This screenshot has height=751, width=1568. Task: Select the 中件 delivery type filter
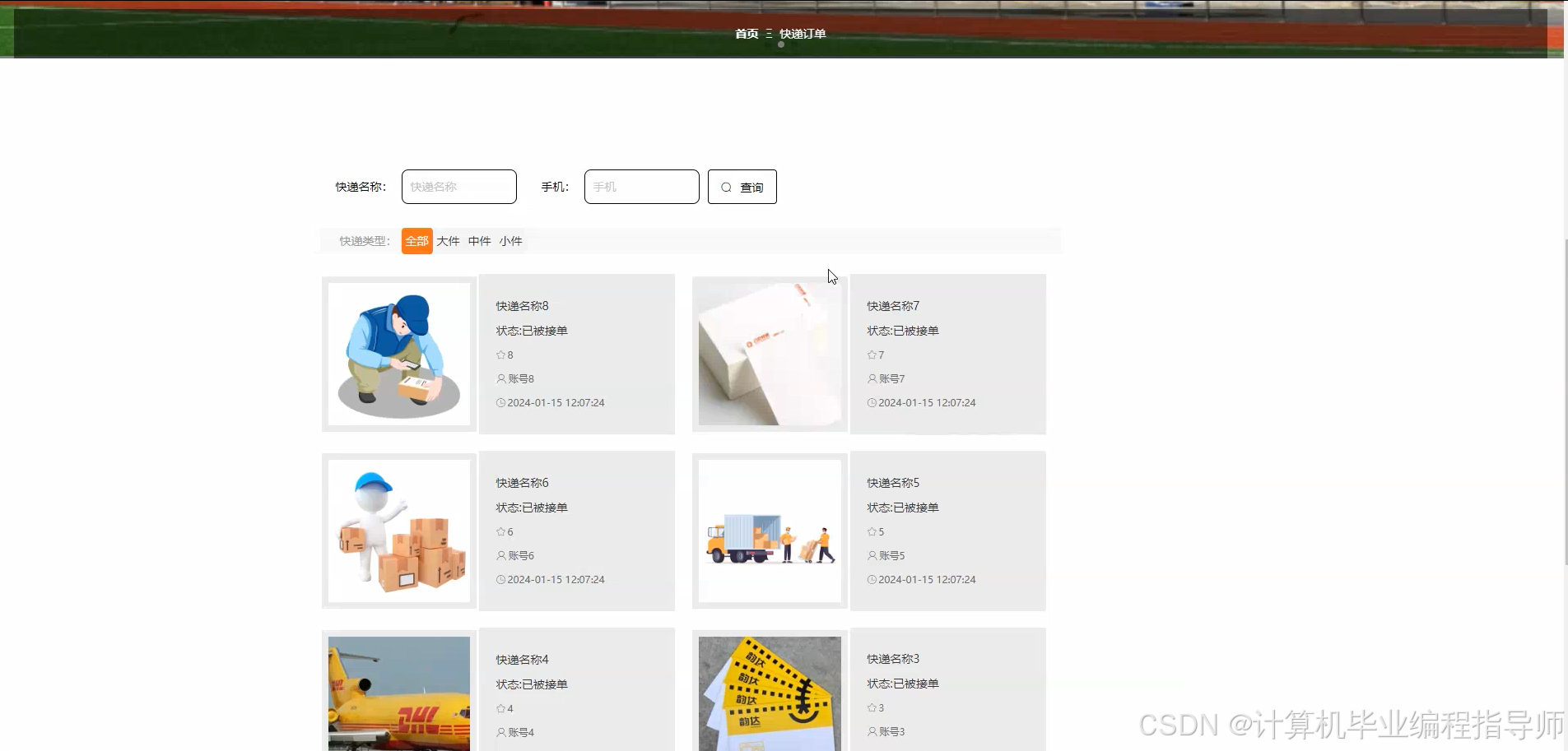(x=478, y=240)
